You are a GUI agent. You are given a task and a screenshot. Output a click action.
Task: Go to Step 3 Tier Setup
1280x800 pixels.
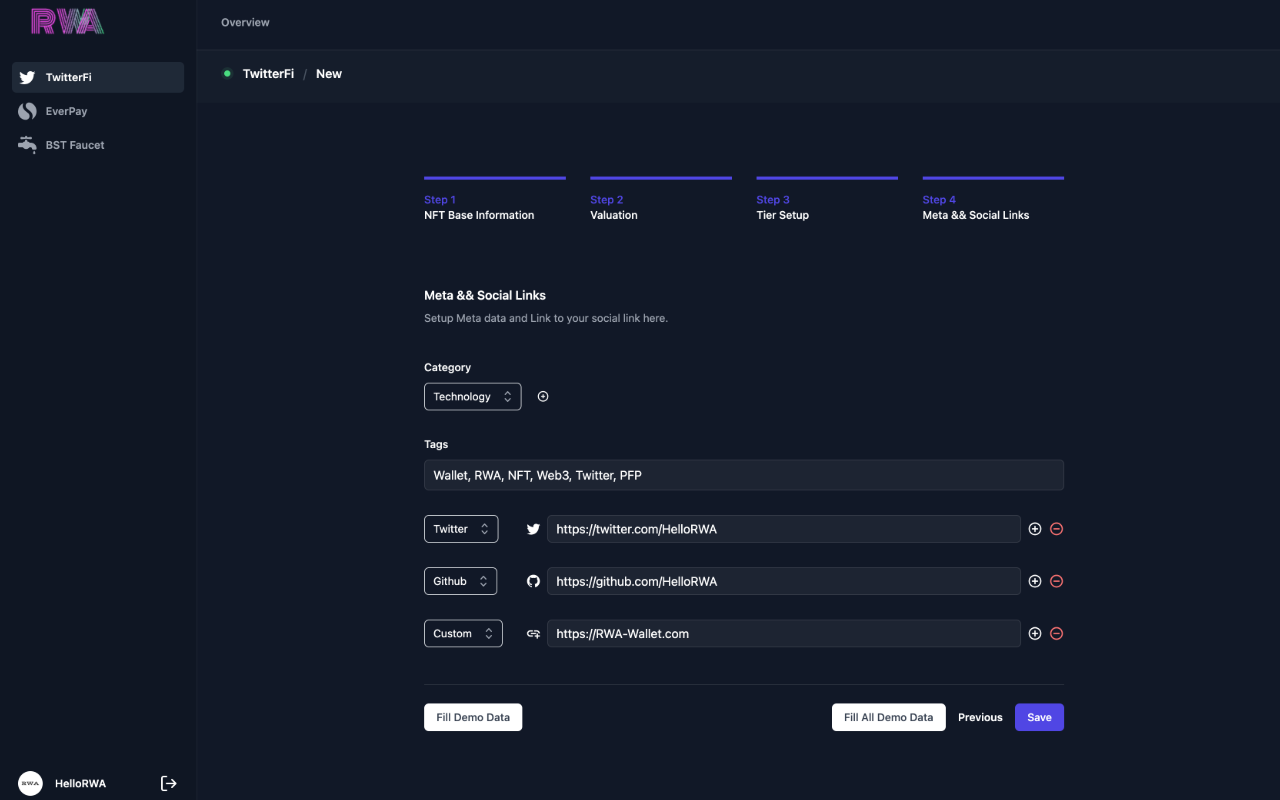[x=782, y=207]
